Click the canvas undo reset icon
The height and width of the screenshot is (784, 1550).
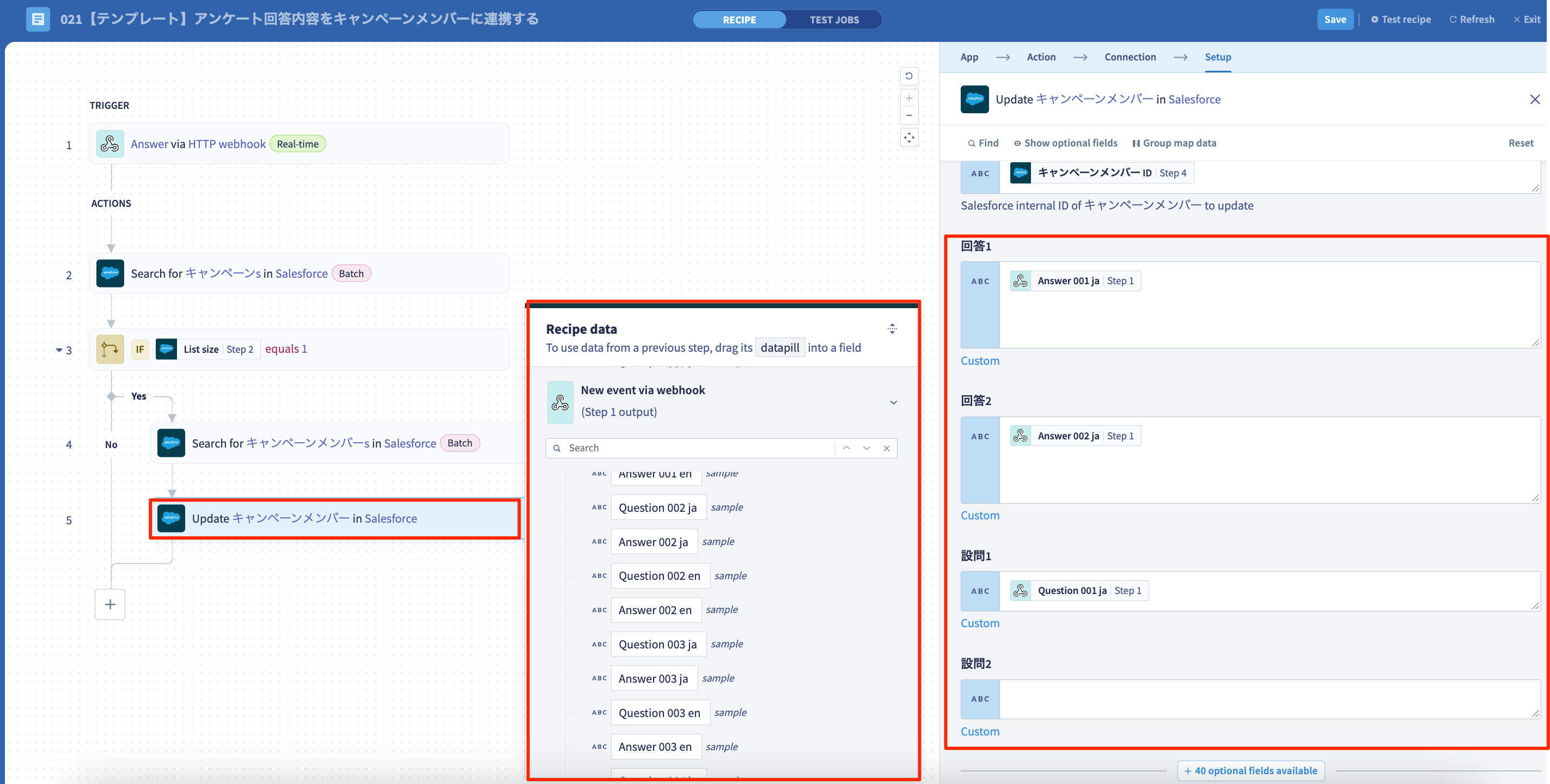tap(908, 76)
